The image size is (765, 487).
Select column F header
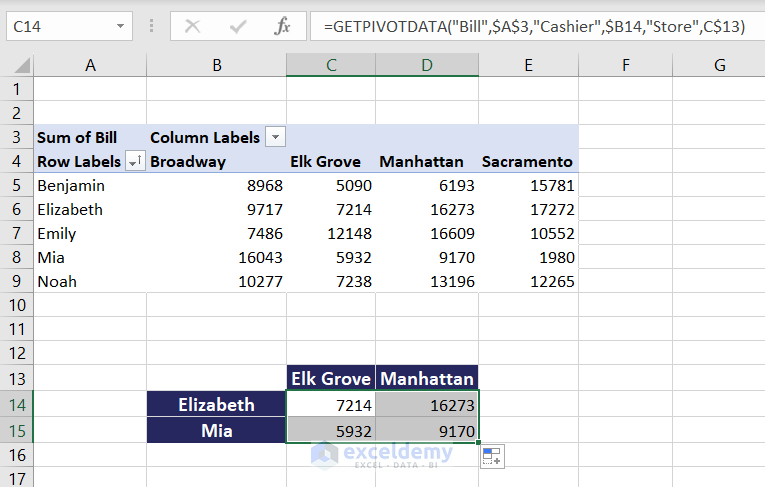pyautogui.click(x=625, y=66)
